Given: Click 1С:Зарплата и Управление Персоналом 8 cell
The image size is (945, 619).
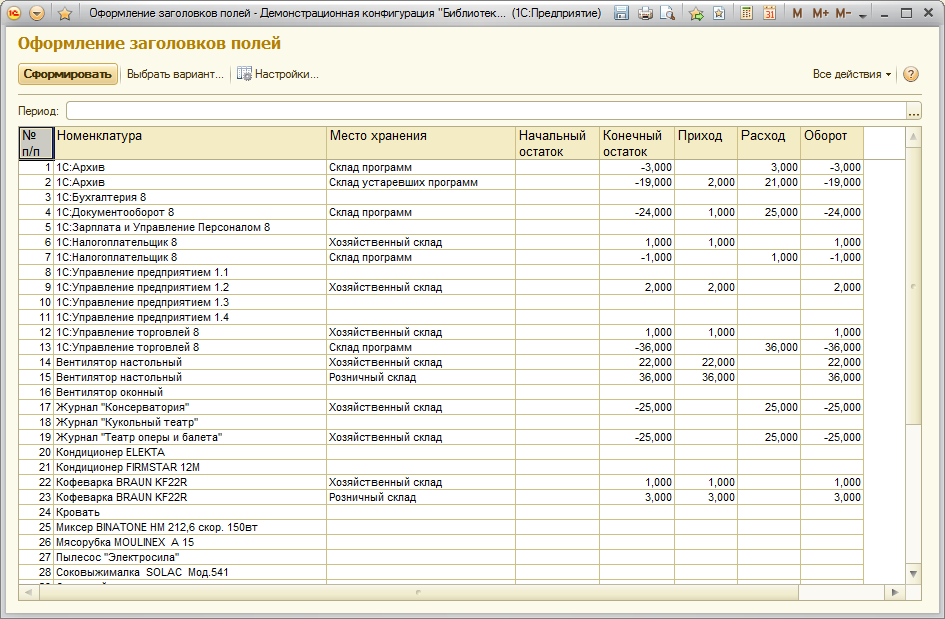Looking at the screenshot, I should (x=190, y=227).
